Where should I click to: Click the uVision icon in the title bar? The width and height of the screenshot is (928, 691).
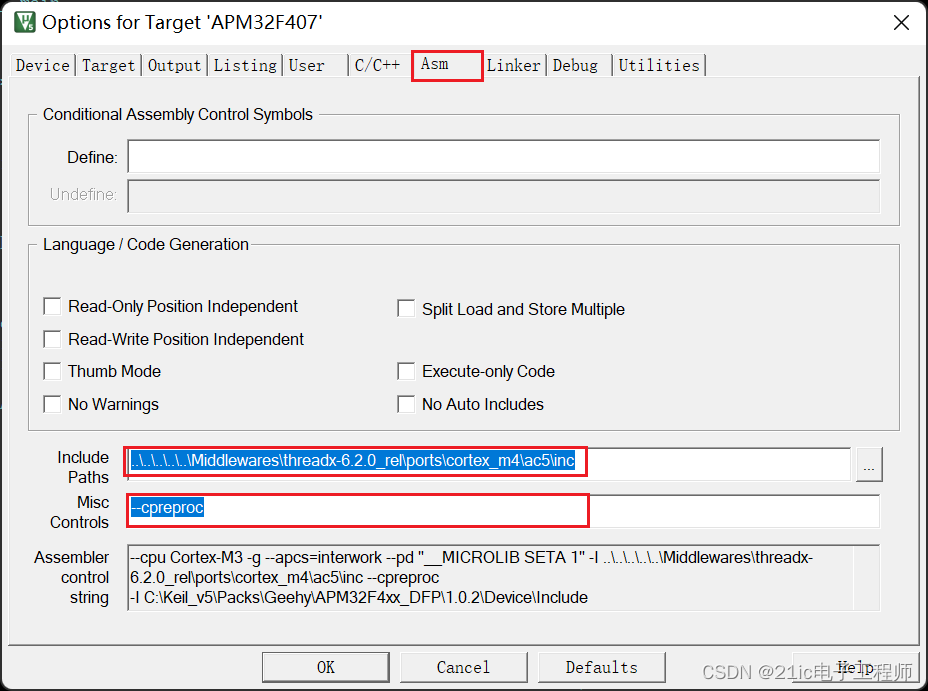pos(23,21)
